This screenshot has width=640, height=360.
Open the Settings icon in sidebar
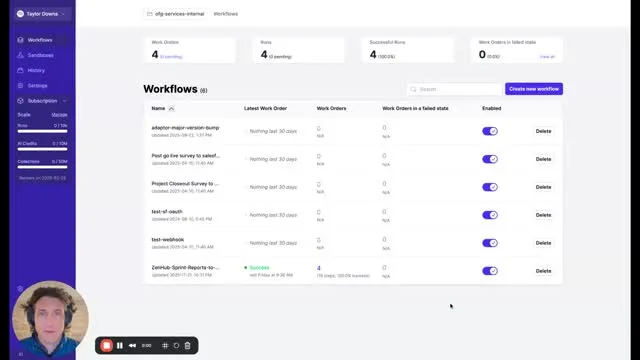(x=20, y=86)
